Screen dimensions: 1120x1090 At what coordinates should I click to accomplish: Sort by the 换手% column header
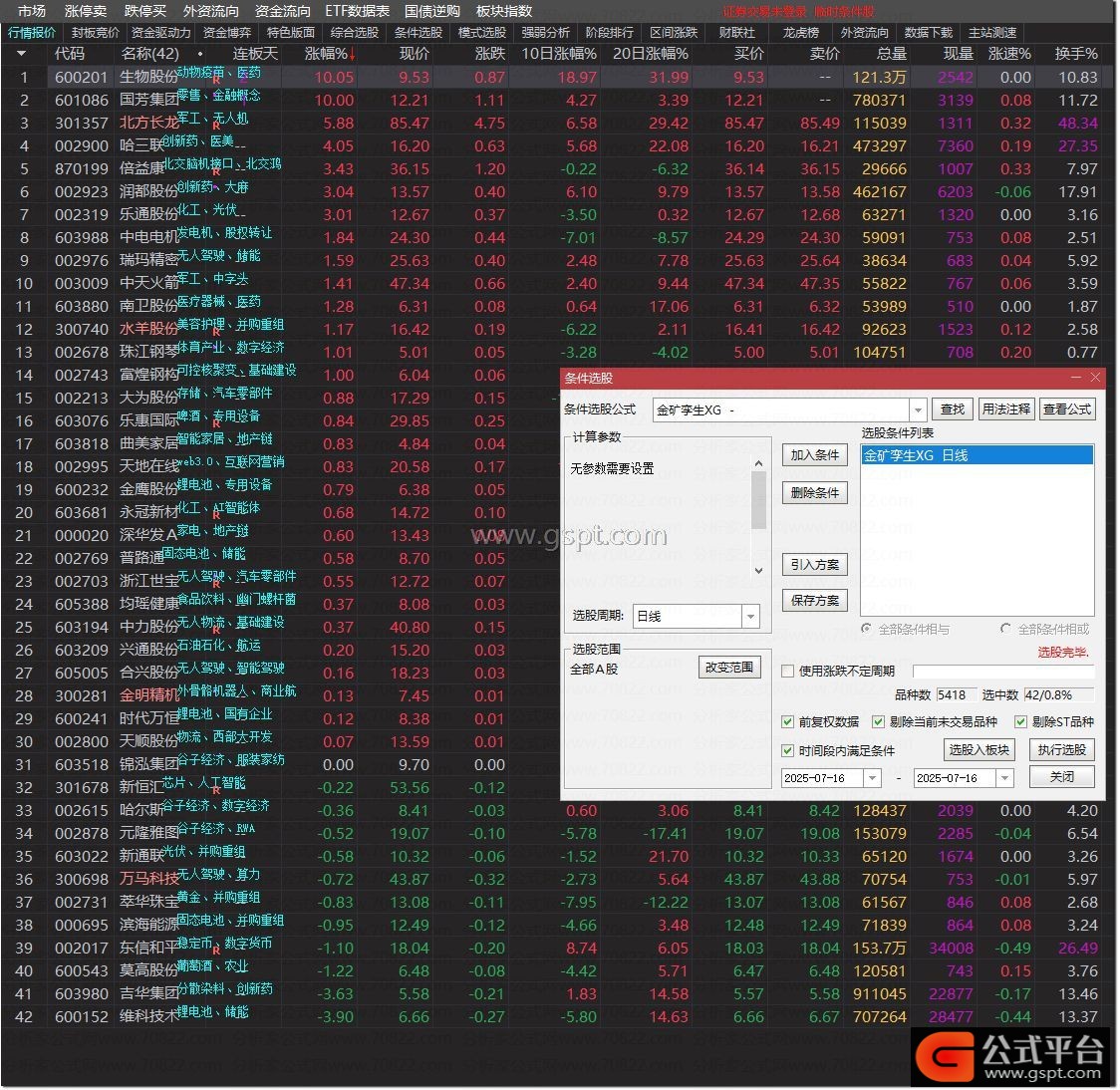(1076, 54)
